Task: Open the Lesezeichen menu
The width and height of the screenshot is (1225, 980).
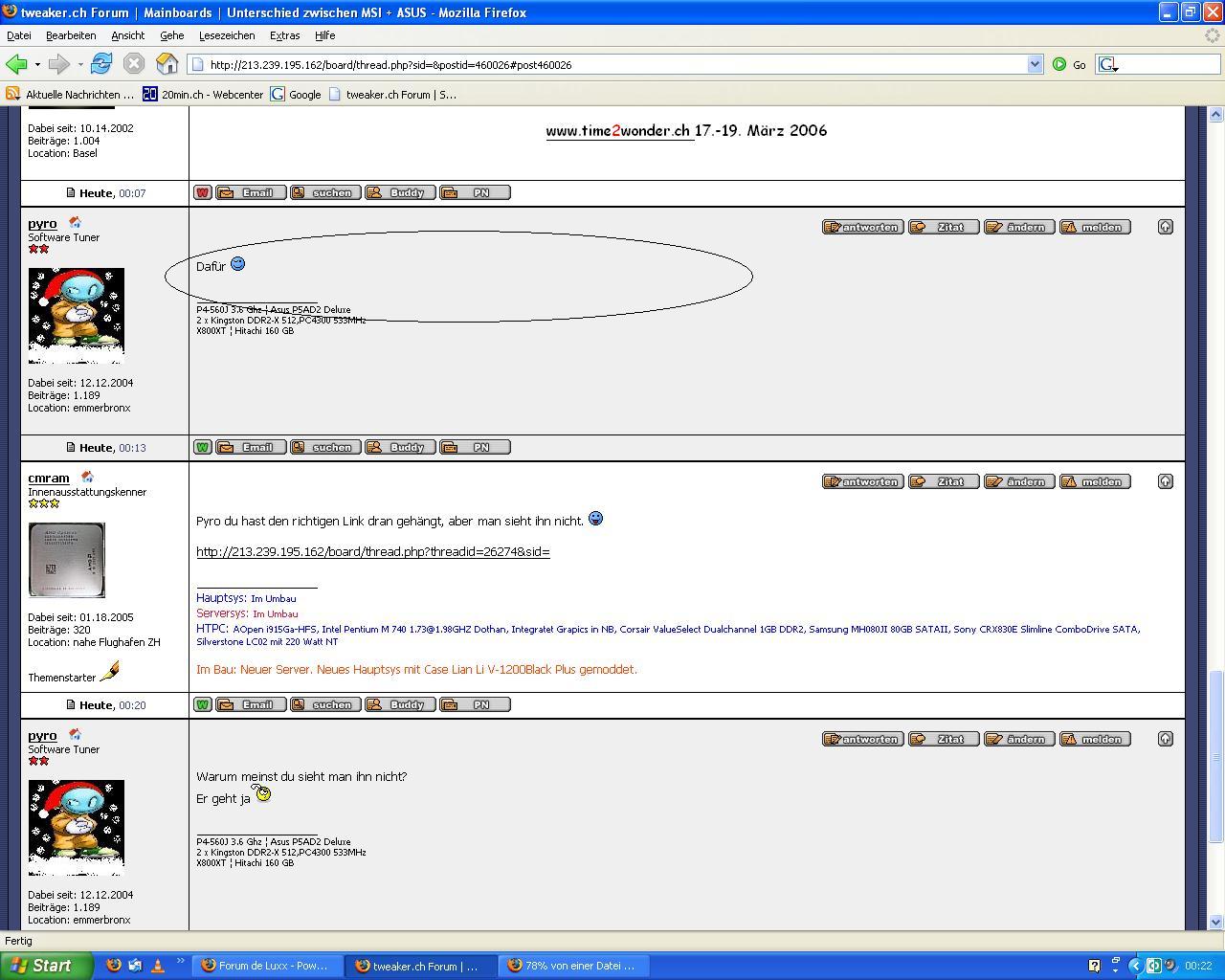Action: point(227,35)
